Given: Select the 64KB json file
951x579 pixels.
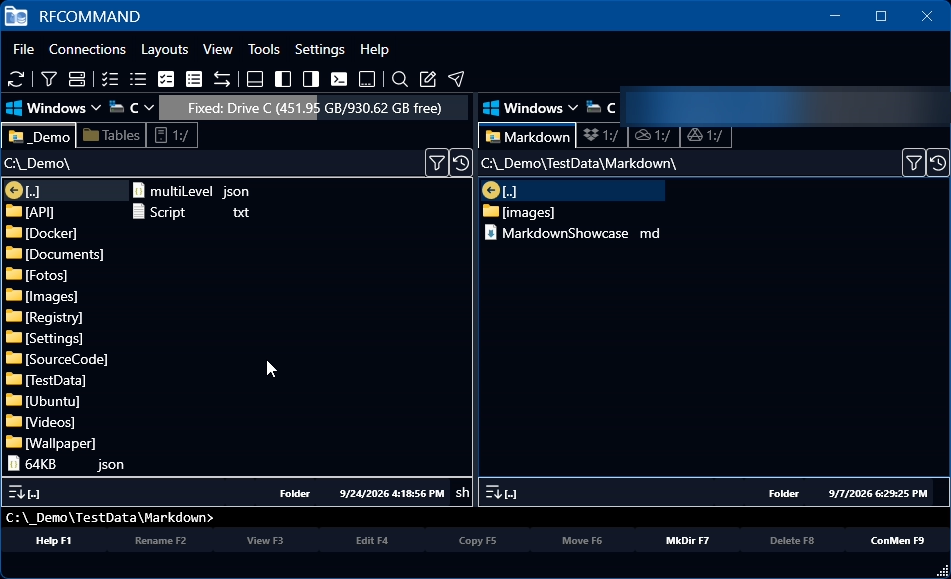Looking at the screenshot, I should coord(66,464).
